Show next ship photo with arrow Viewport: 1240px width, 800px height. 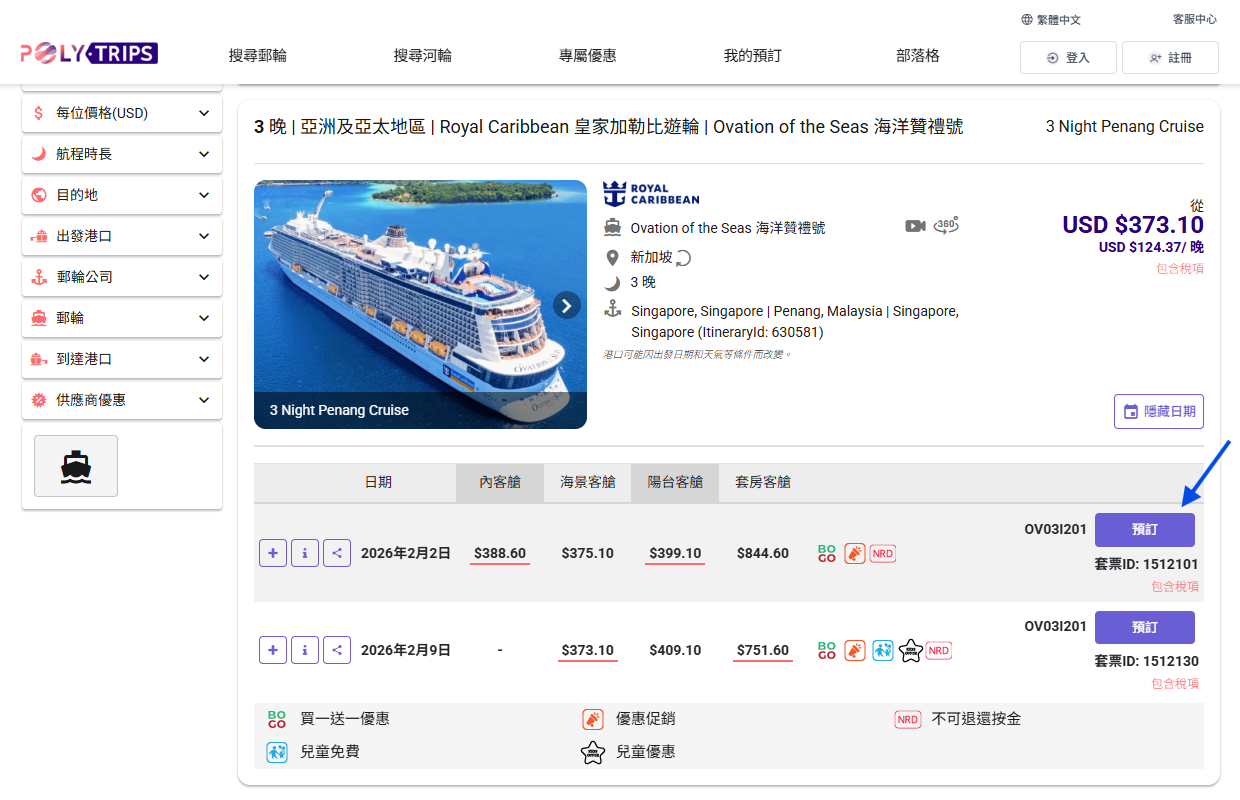pos(567,305)
